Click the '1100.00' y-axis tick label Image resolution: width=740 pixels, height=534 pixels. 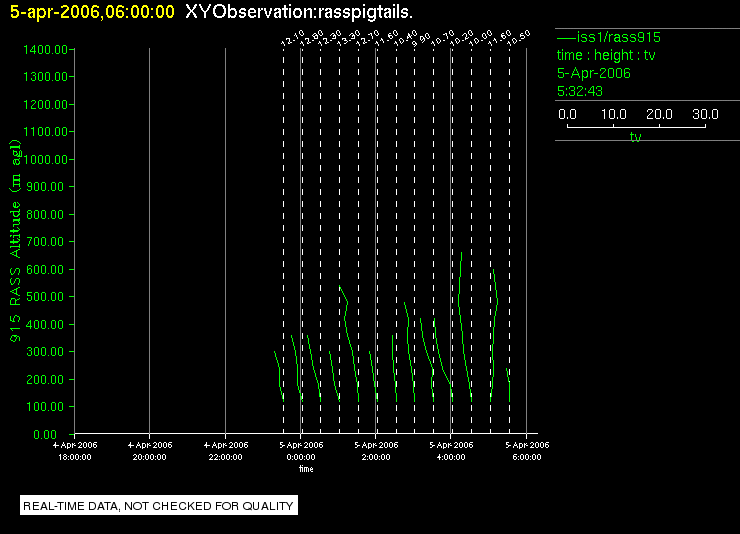pos(45,132)
